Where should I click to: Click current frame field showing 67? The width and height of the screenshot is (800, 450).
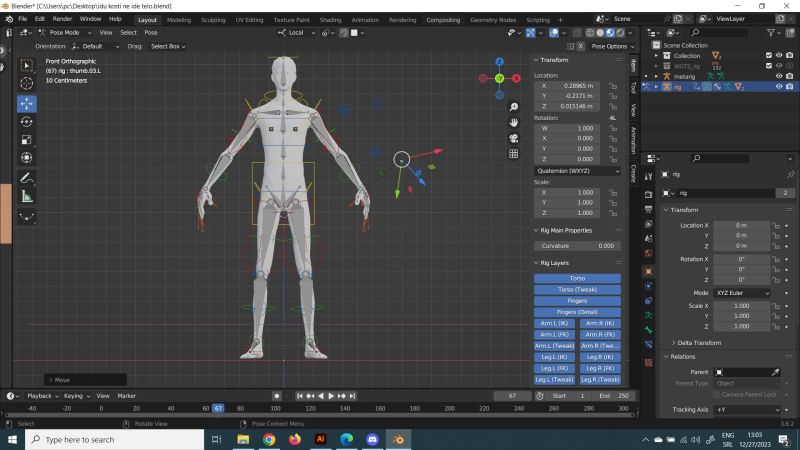[512, 396]
